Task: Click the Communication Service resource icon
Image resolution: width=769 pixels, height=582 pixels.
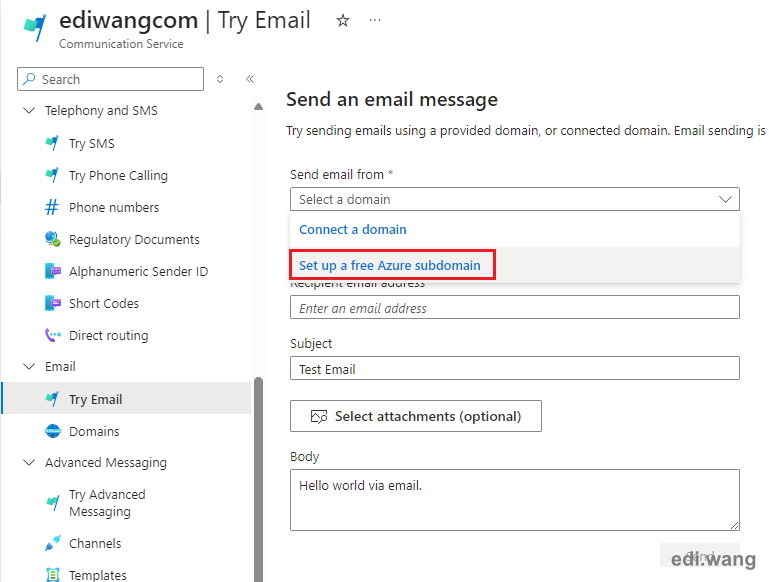Action: 35,27
